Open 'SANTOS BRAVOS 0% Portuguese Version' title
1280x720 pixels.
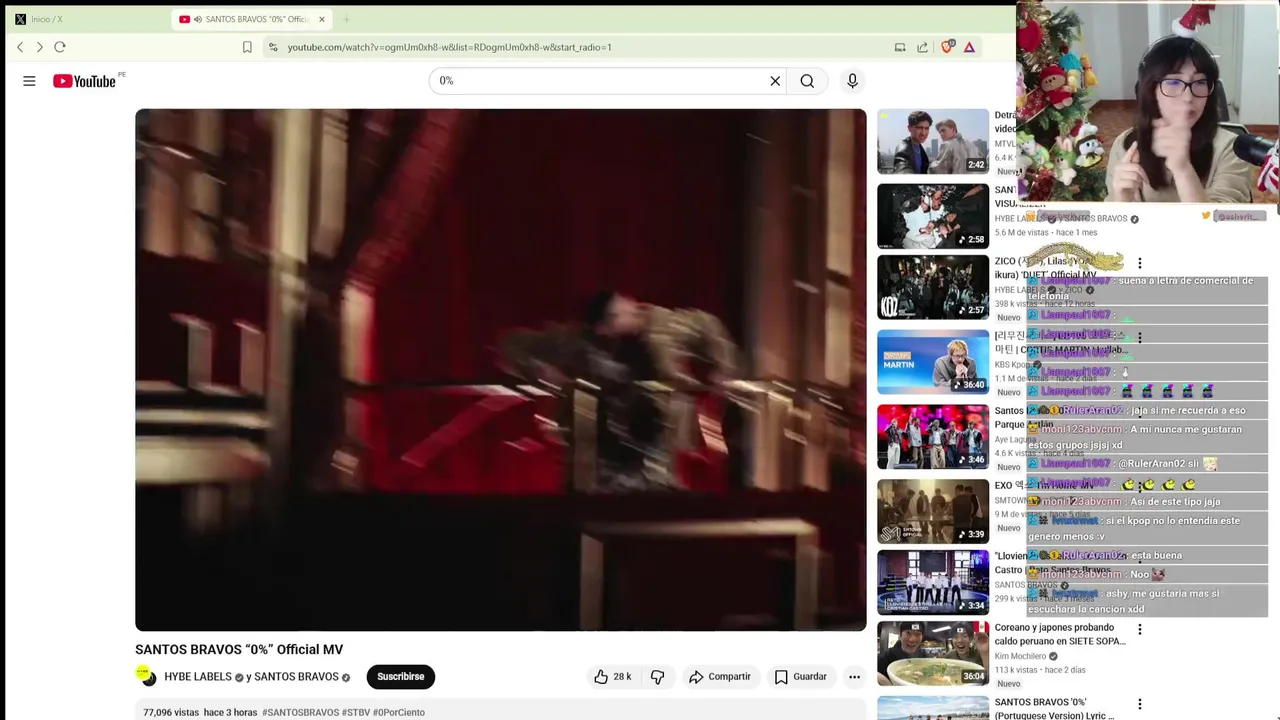point(1054,709)
